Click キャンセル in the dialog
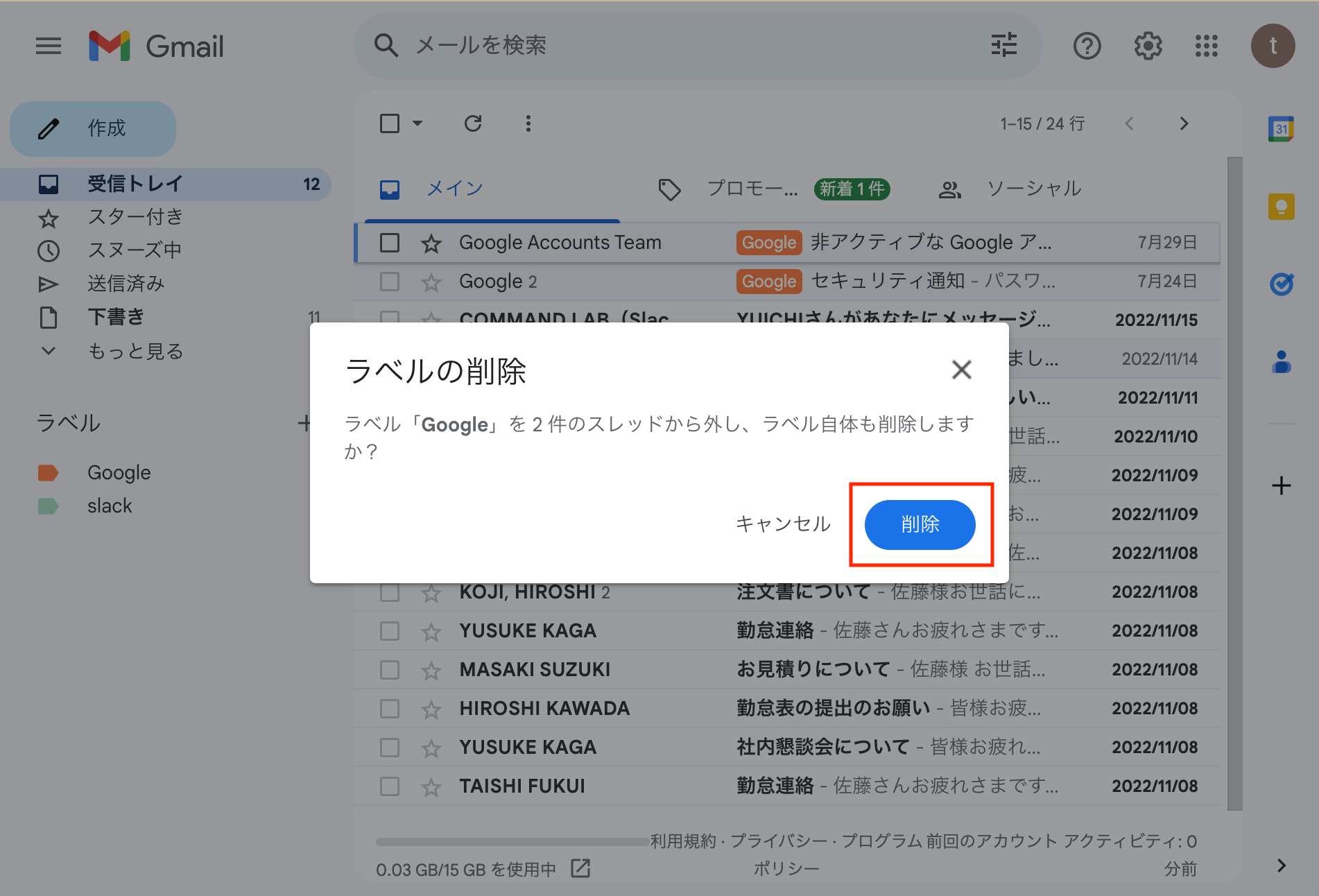 [x=783, y=524]
